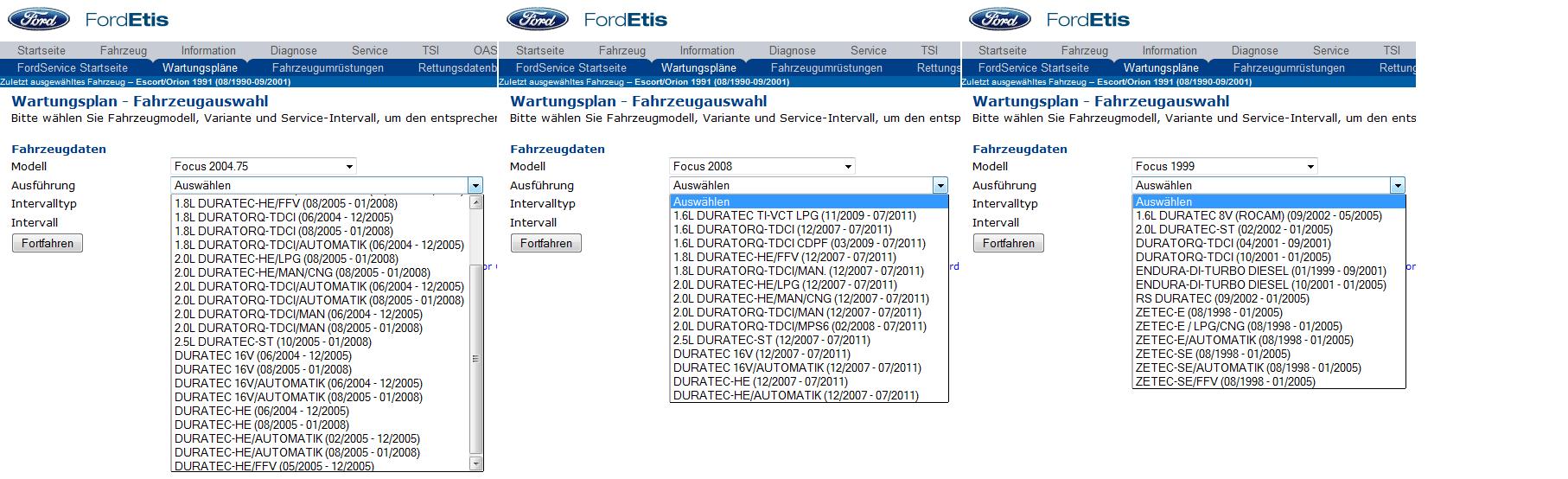Open OAS menu in the left panel

tap(485, 50)
